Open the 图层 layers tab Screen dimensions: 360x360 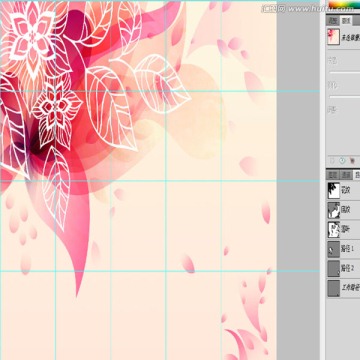pos(333,175)
